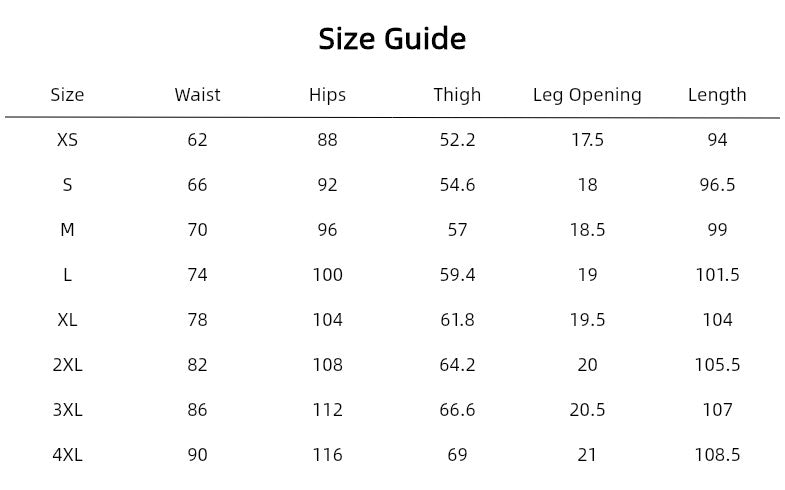Click the Size column header
Viewport: 785px width, 490px height.
[x=67, y=95]
